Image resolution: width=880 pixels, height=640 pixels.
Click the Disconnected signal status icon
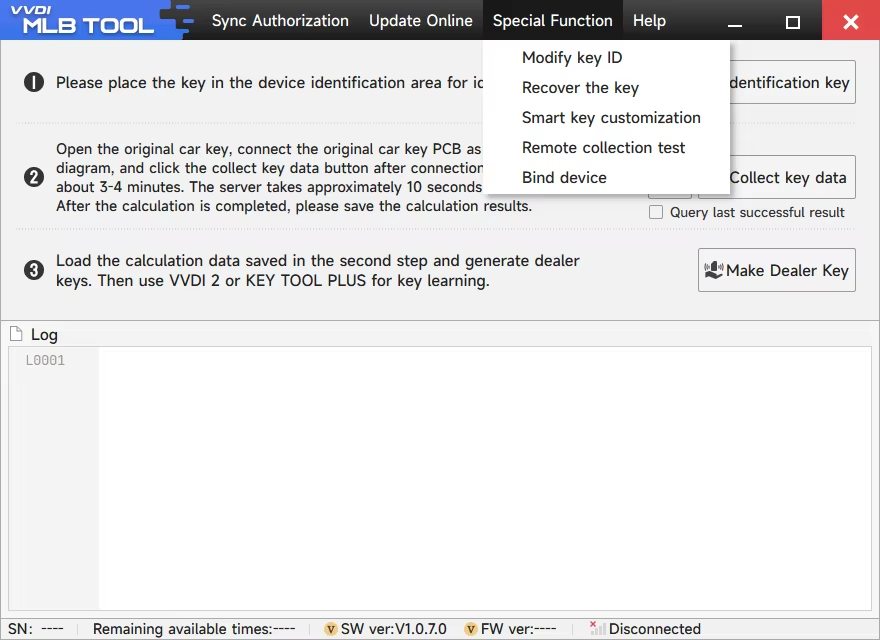point(597,629)
